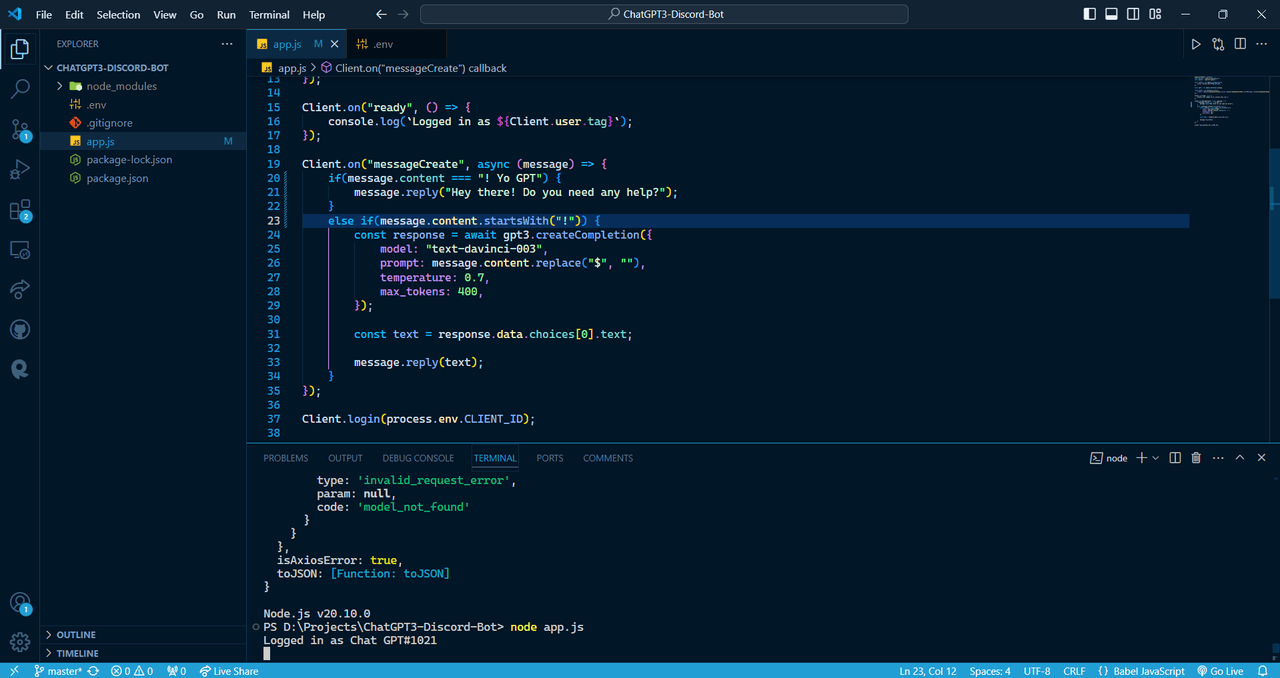Open the Terminal menu
Viewport: 1280px width, 678px height.
269,15
